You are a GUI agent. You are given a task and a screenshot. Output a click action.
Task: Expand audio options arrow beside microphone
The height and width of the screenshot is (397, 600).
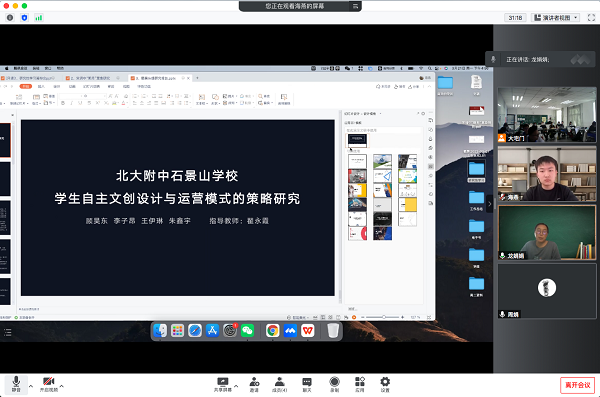31,386
